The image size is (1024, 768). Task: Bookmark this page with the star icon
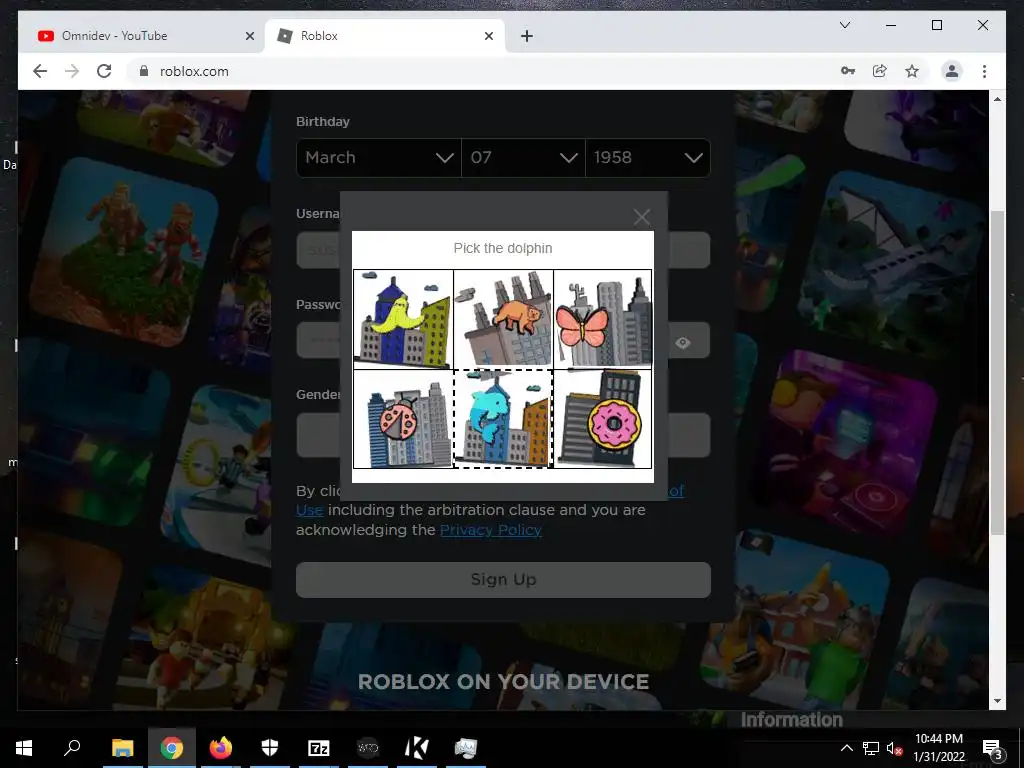click(x=912, y=71)
